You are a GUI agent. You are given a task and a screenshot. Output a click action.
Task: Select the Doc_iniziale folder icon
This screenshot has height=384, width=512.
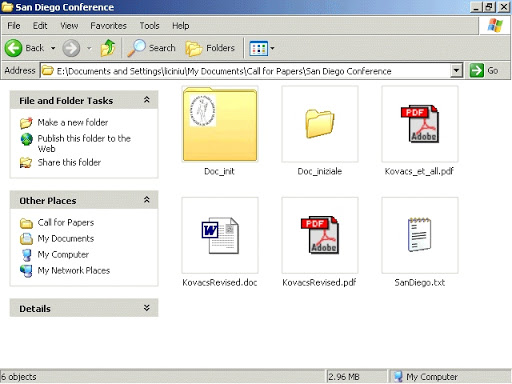pos(320,123)
